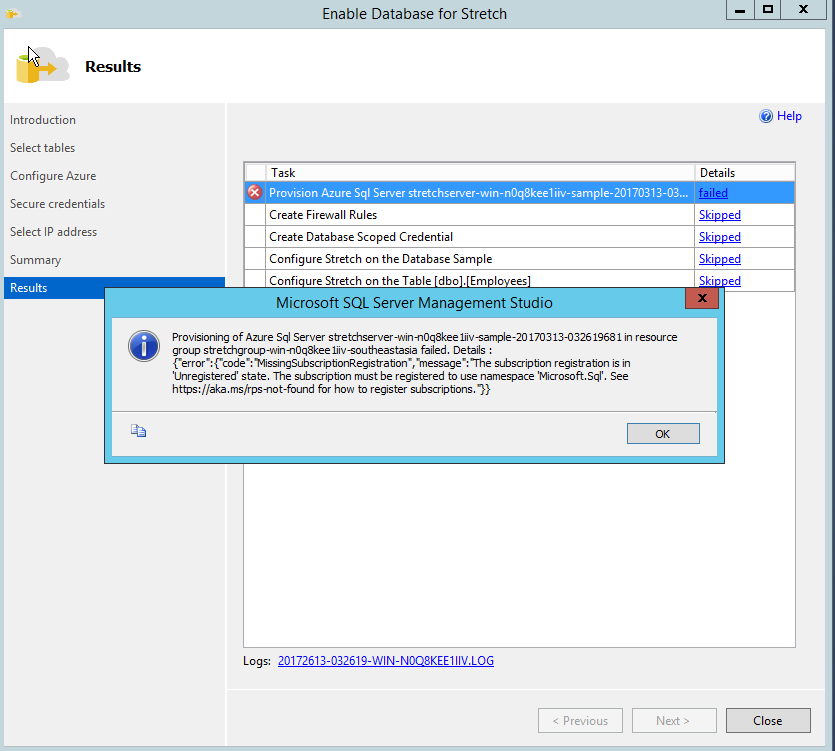Viewport: 835px width, 751px height.
Task: Close the Enable Database for Stretch window
Action: [x=804, y=10]
